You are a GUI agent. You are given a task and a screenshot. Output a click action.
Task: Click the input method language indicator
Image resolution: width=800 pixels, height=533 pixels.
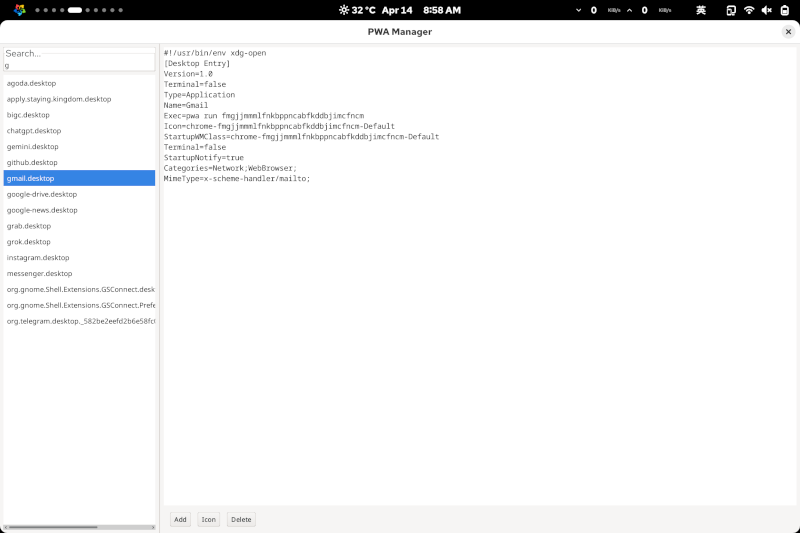tap(701, 10)
